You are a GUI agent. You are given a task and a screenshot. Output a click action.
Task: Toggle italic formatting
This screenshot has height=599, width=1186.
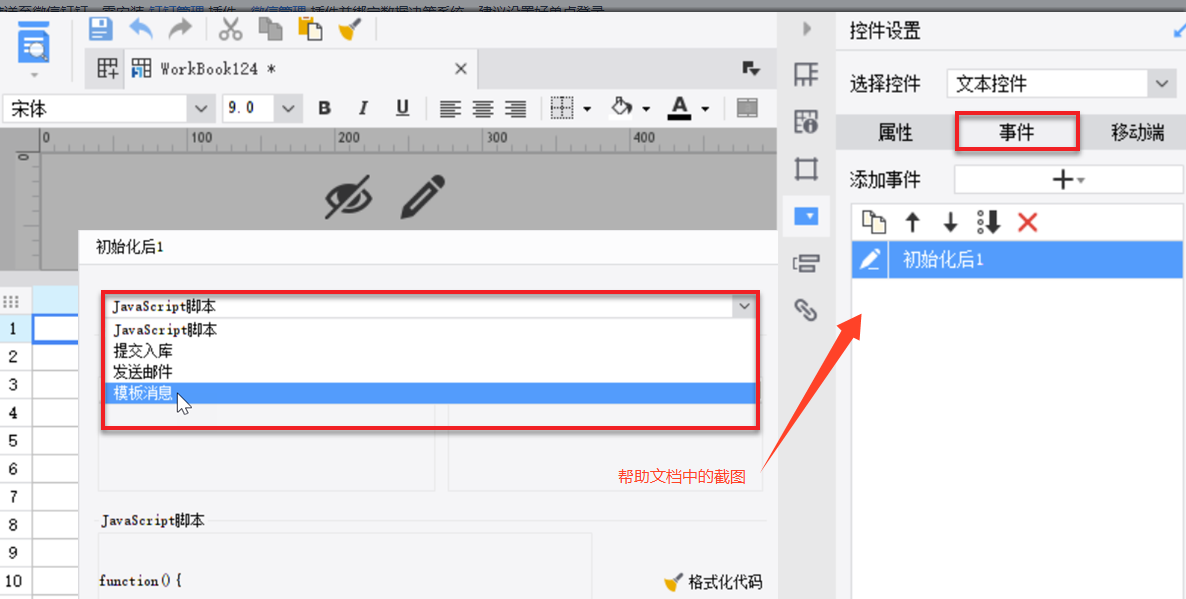tap(363, 108)
